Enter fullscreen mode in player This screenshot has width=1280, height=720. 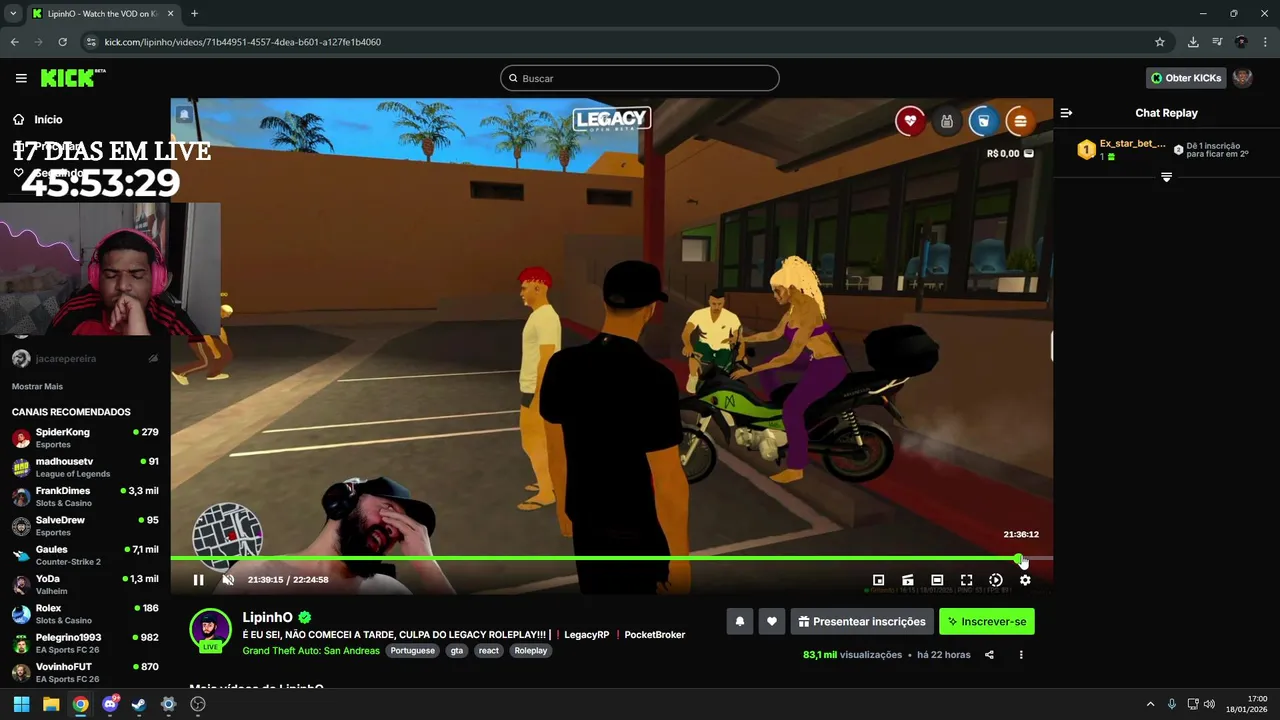pyautogui.click(x=966, y=580)
